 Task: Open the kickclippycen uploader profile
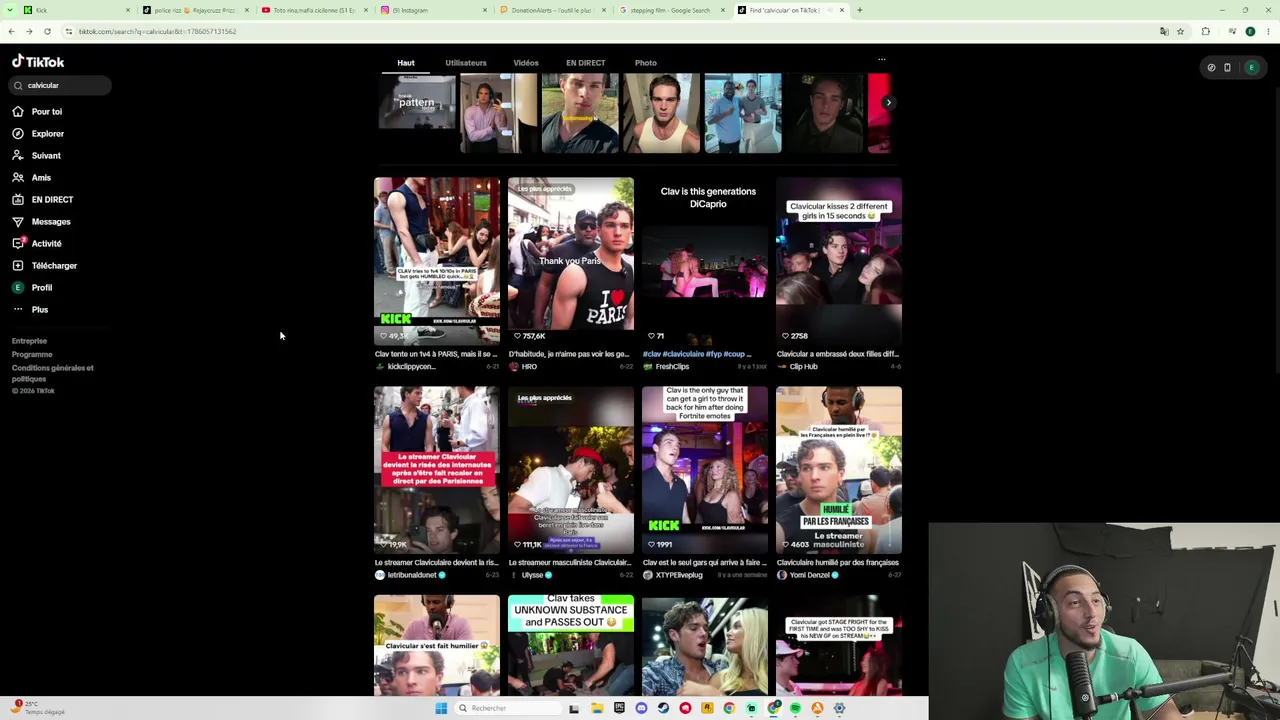[x=411, y=367]
